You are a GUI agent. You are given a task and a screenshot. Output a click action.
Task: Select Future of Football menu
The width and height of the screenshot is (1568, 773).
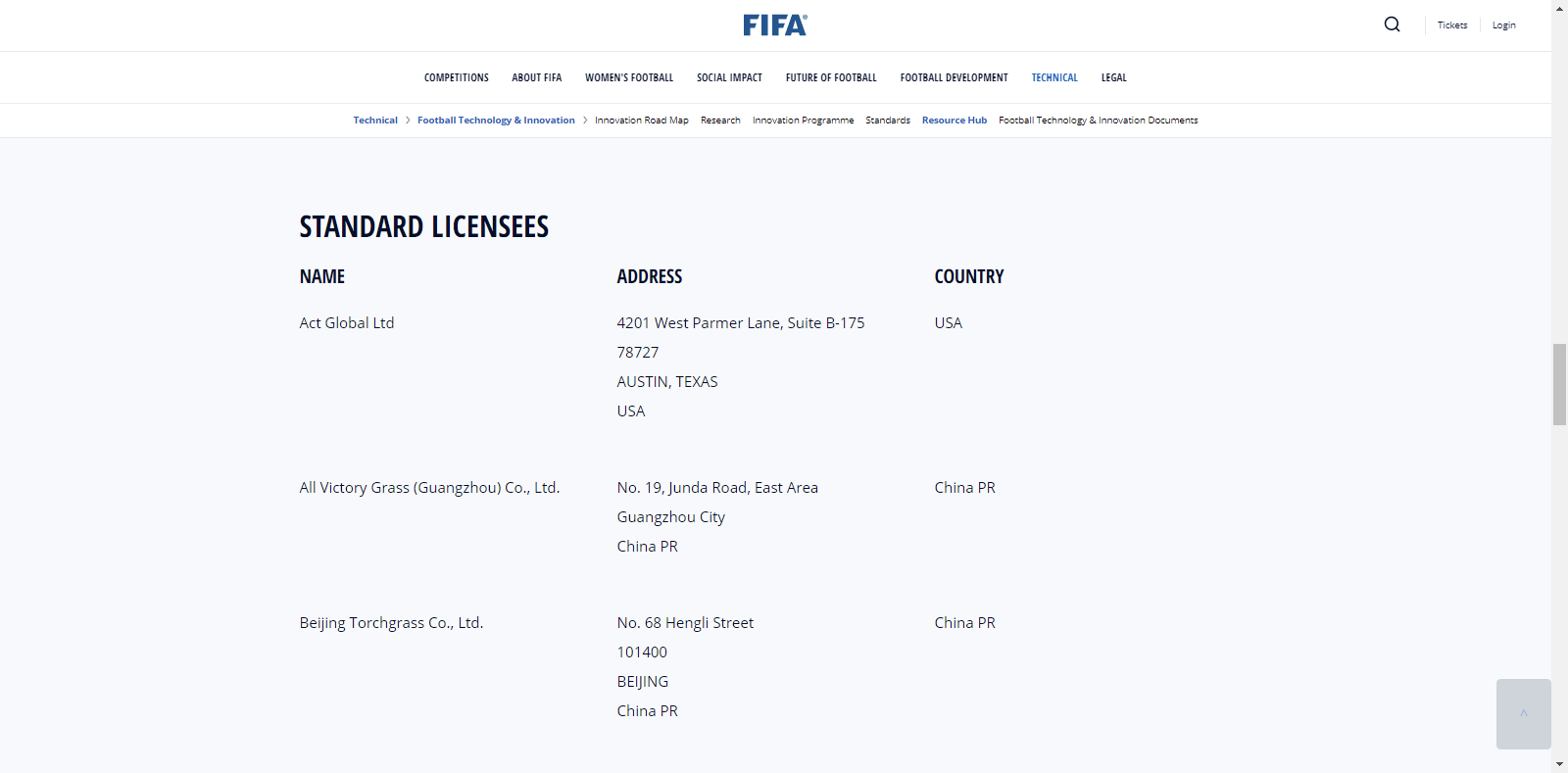(831, 77)
